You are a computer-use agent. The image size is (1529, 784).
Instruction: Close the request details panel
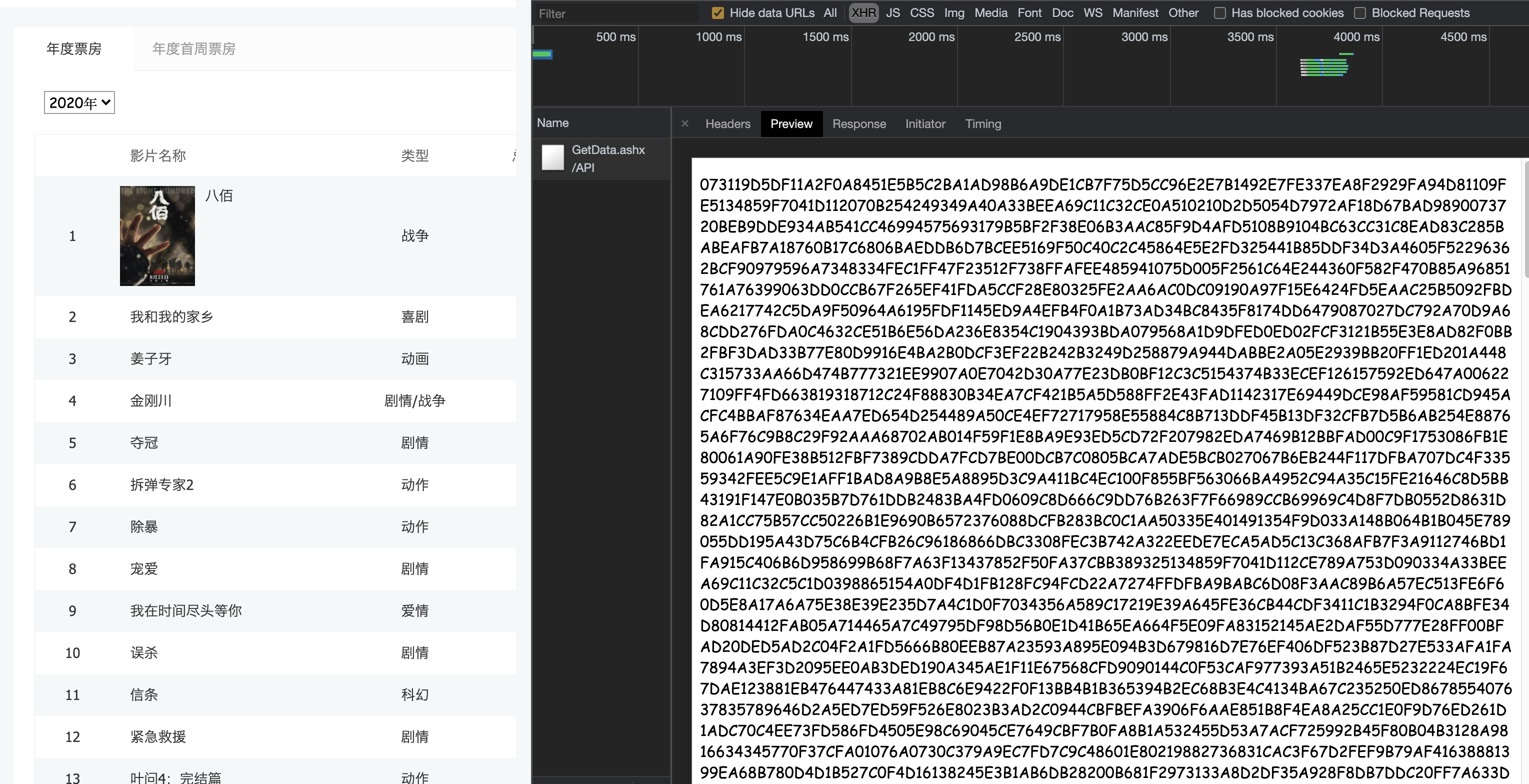click(x=685, y=123)
